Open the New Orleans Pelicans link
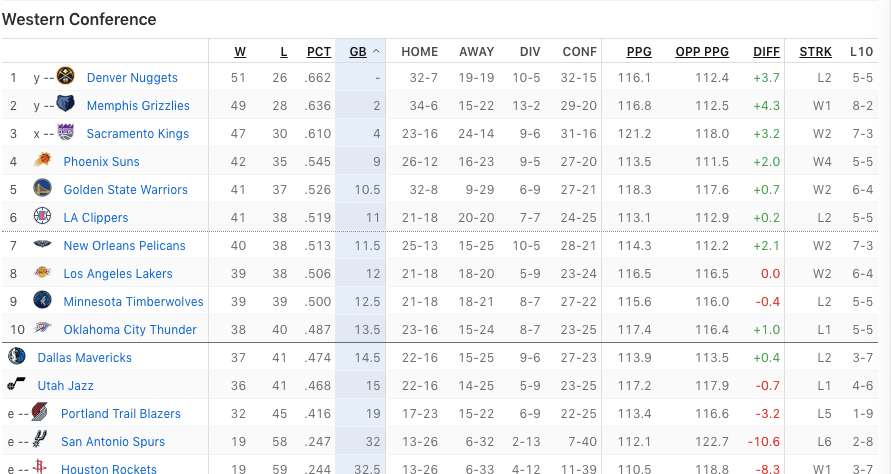The image size is (891, 474). (124, 246)
